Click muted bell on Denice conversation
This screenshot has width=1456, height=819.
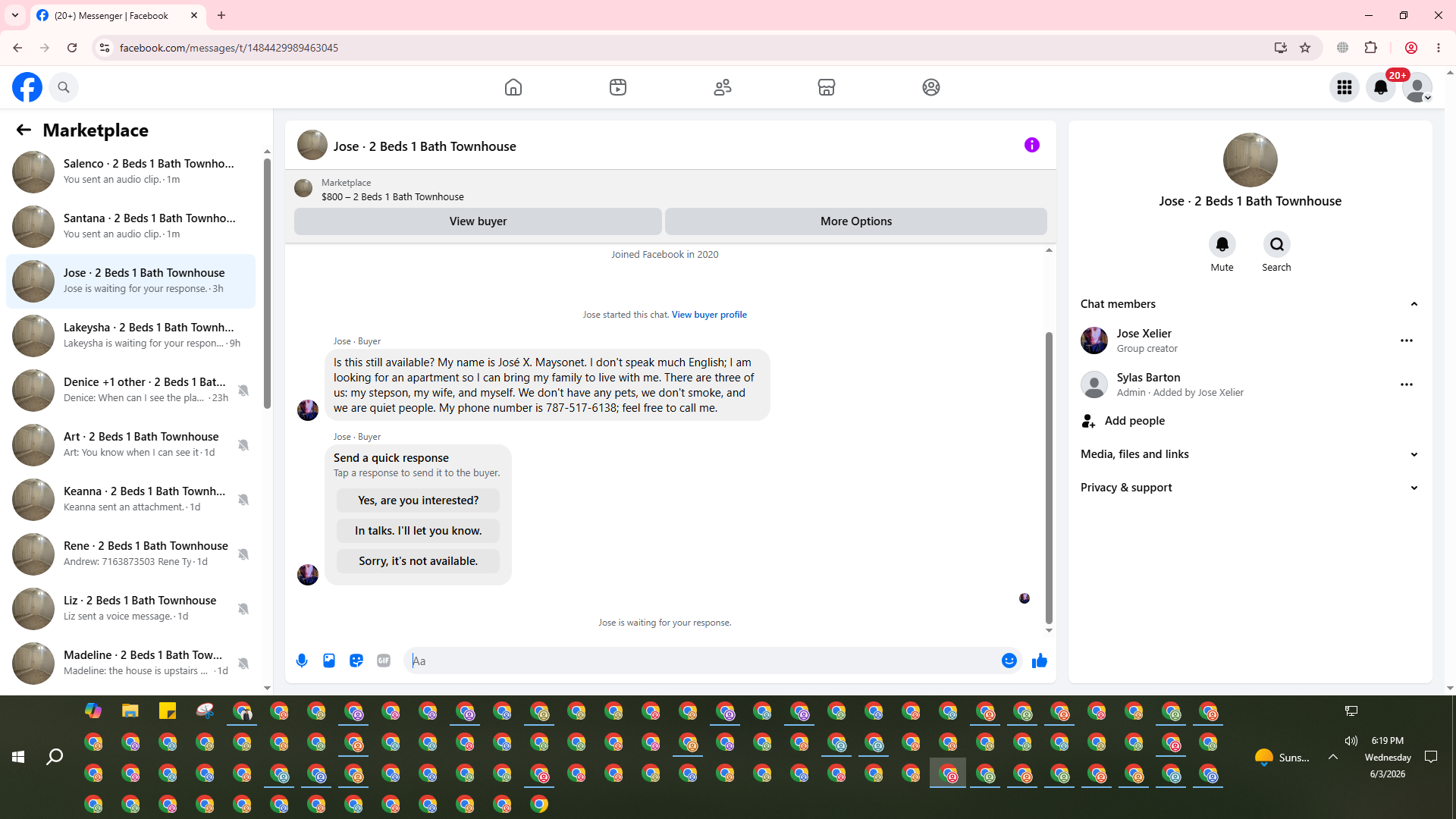(x=243, y=391)
